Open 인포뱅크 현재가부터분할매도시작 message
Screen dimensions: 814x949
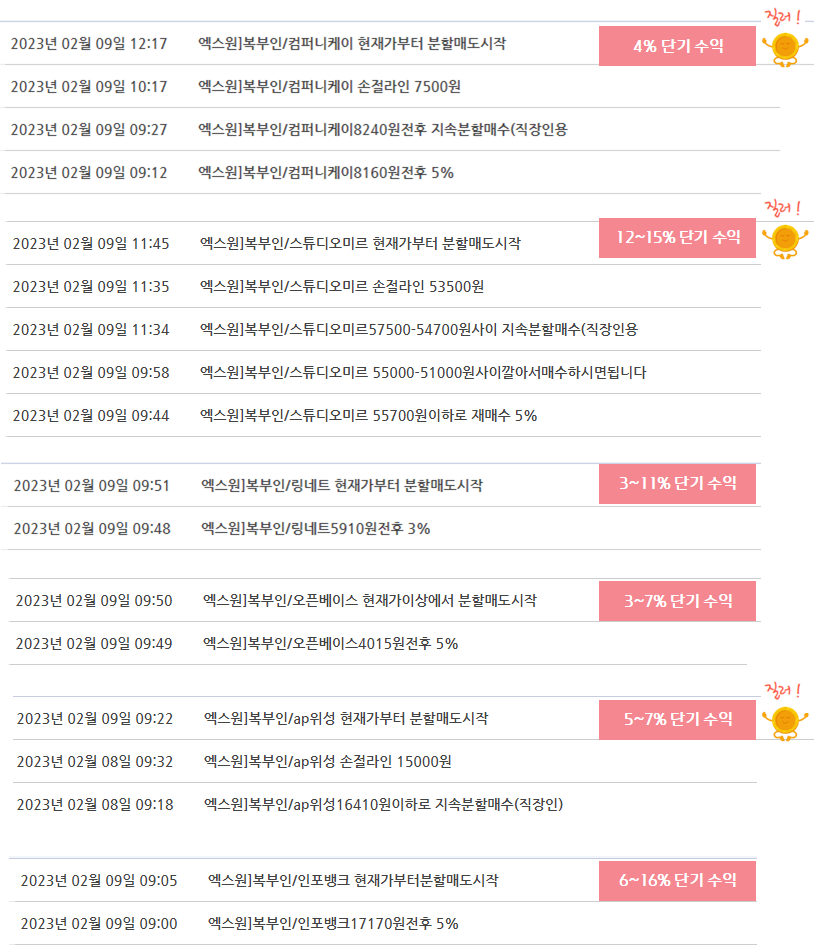tap(353, 881)
